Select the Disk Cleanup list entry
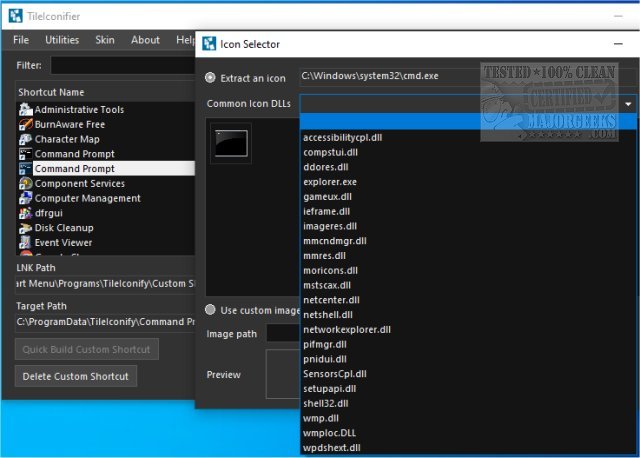Screen dimensions: 640x458 coord(106,228)
